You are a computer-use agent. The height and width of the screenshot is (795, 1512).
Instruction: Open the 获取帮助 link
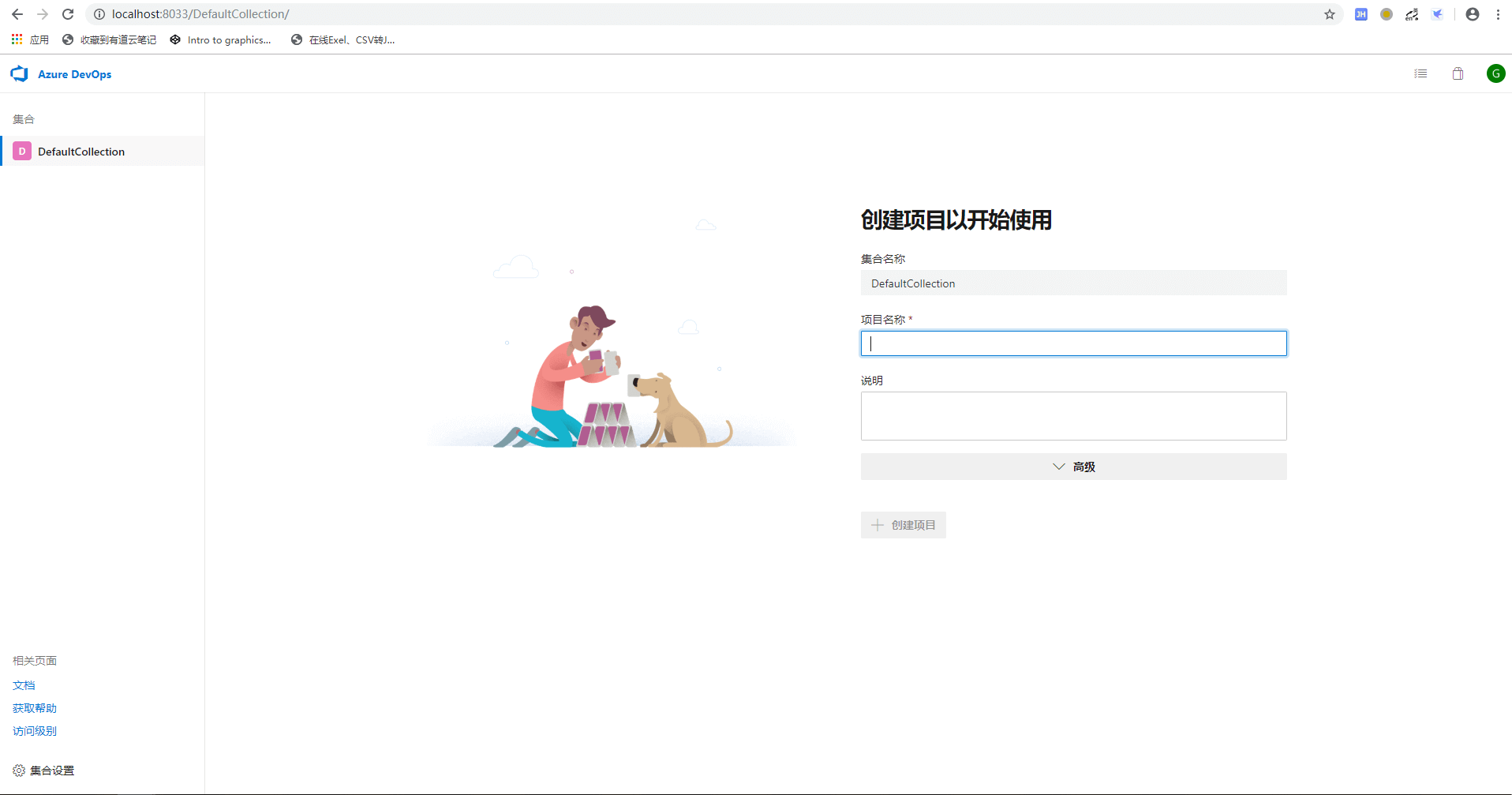coord(35,708)
